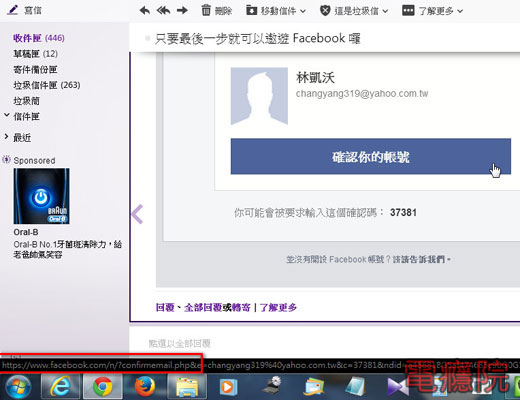The width and height of the screenshot is (520, 400).
Task: Click the Windows Start button
Action: point(17,387)
